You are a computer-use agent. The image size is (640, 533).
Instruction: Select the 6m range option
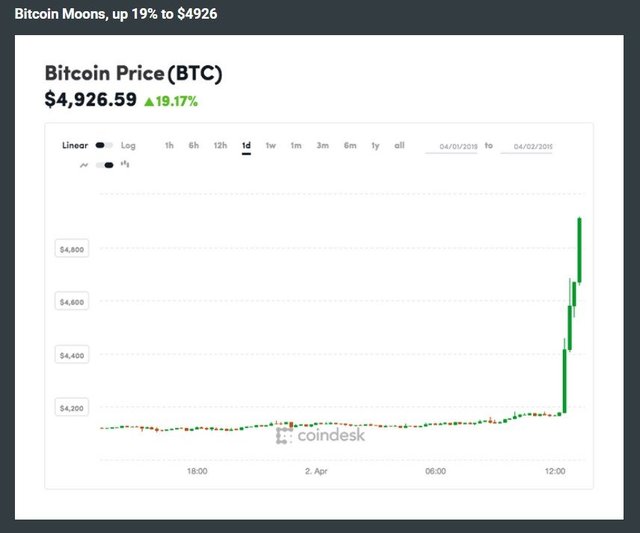tap(350, 146)
